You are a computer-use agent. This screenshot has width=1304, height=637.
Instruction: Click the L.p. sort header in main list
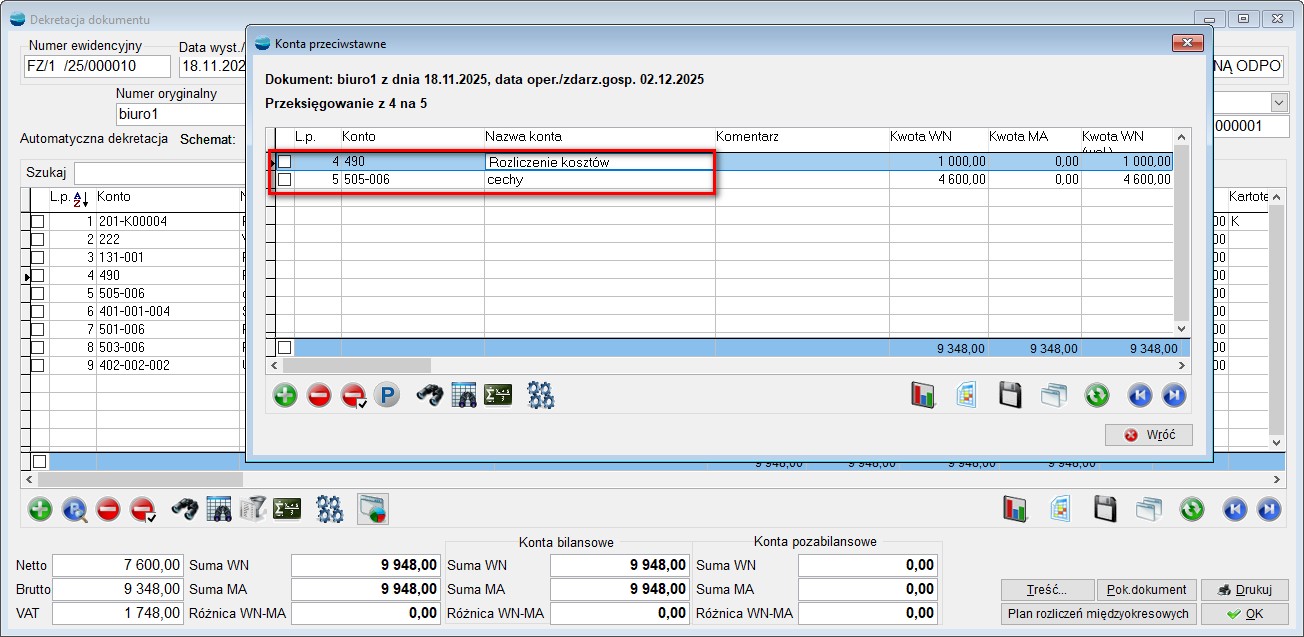(x=71, y=197)
